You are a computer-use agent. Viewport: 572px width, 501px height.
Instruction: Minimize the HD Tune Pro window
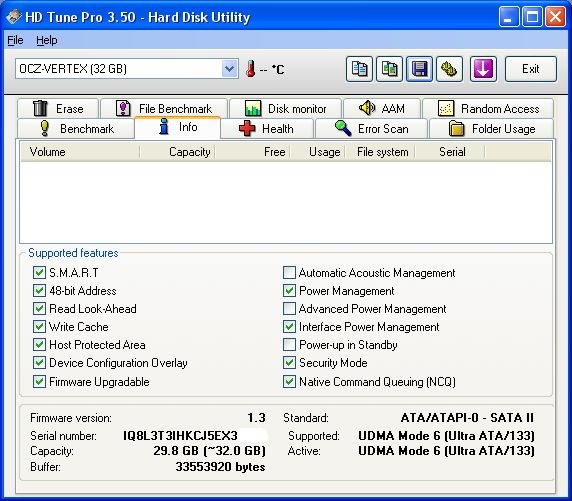(509, 17)
